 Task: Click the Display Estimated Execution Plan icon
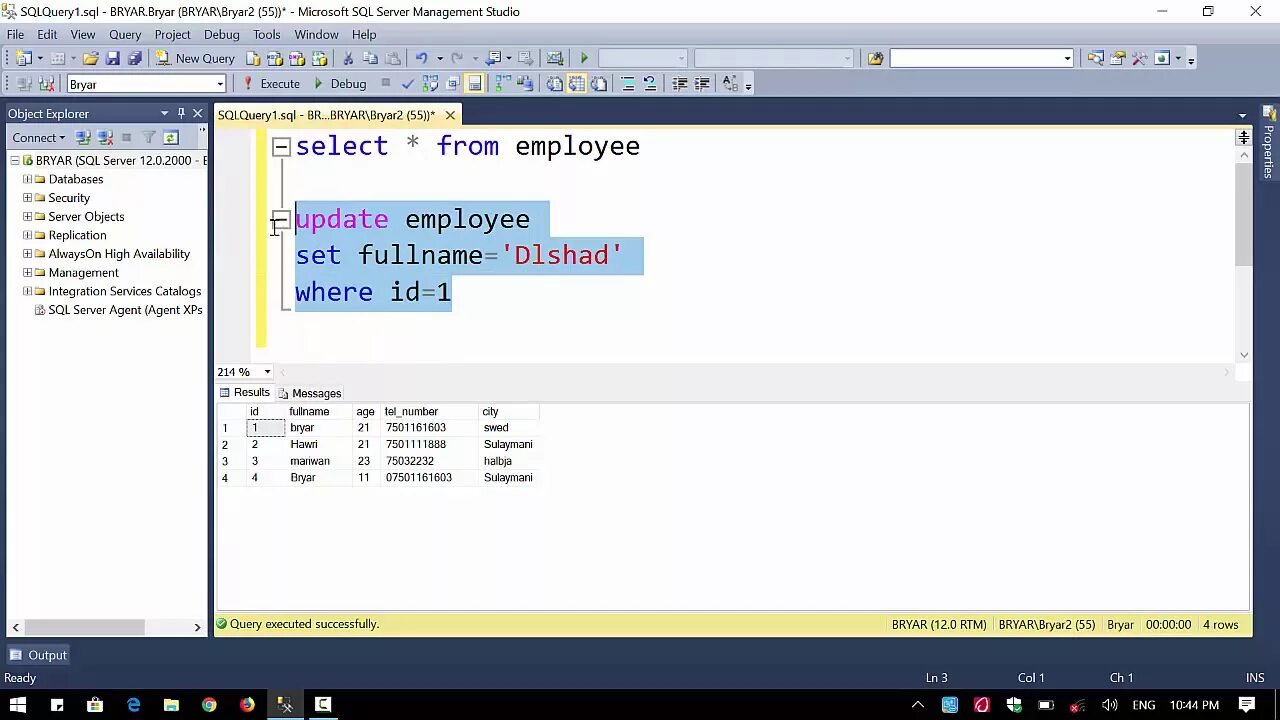(430, 84)
